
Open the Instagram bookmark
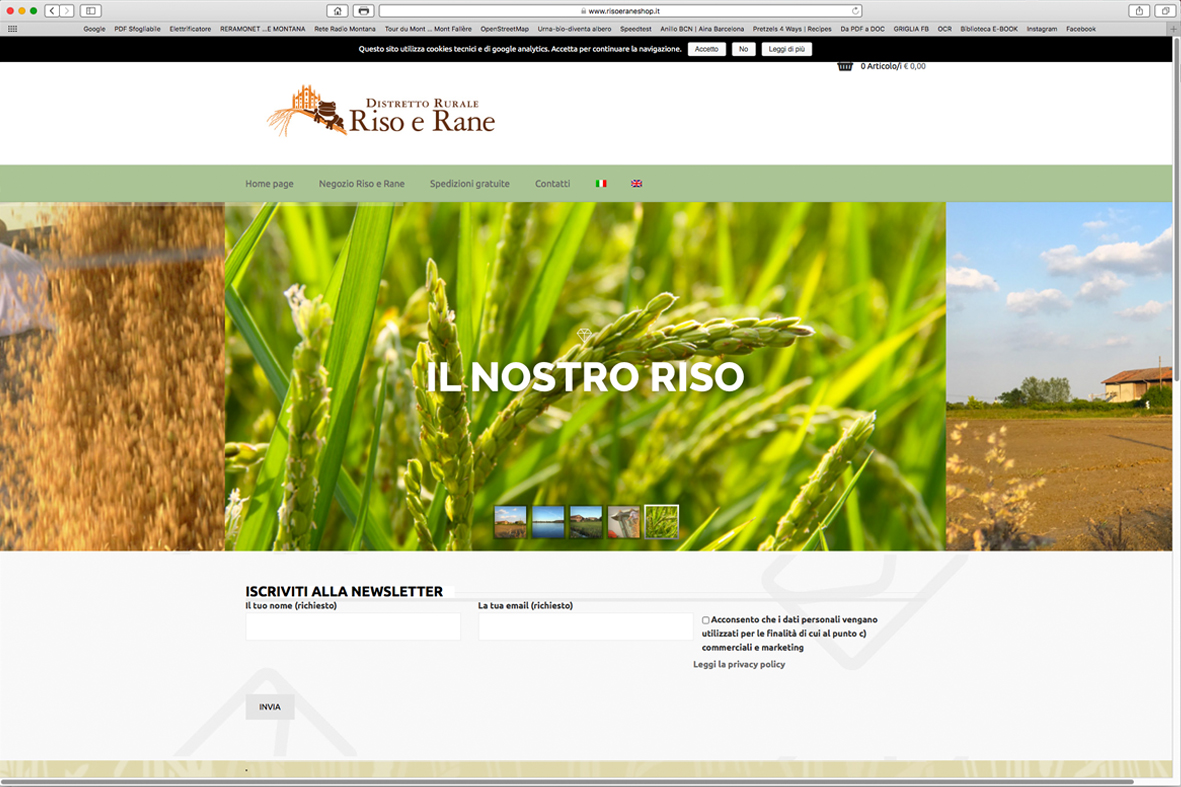(x=1042, y=29)
